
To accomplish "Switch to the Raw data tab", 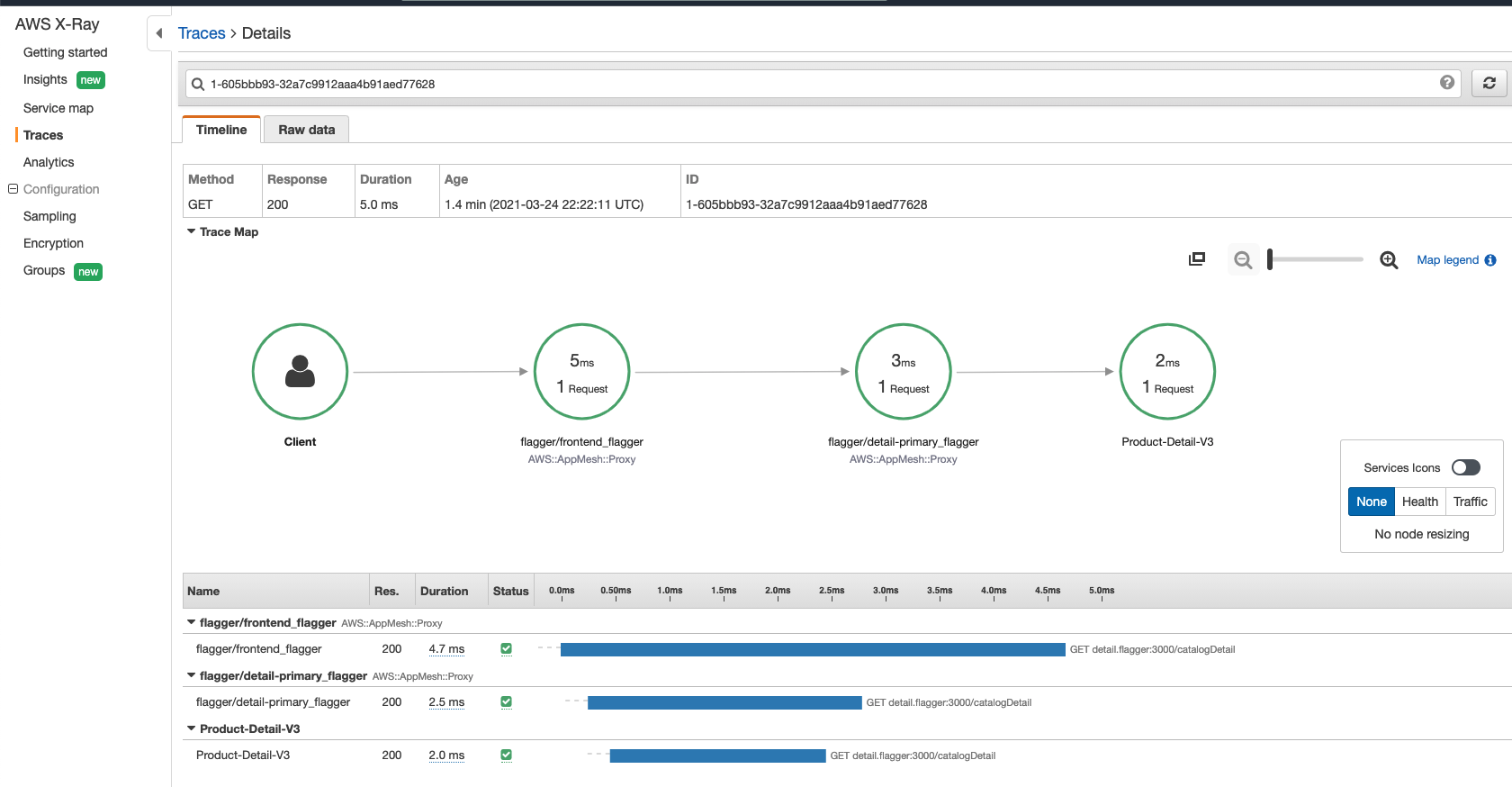I will (x=307, y=130).
